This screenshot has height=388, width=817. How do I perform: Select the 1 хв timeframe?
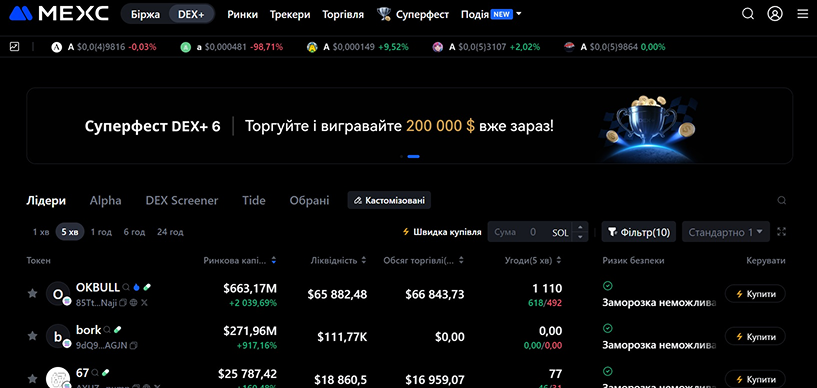point(41,232)
